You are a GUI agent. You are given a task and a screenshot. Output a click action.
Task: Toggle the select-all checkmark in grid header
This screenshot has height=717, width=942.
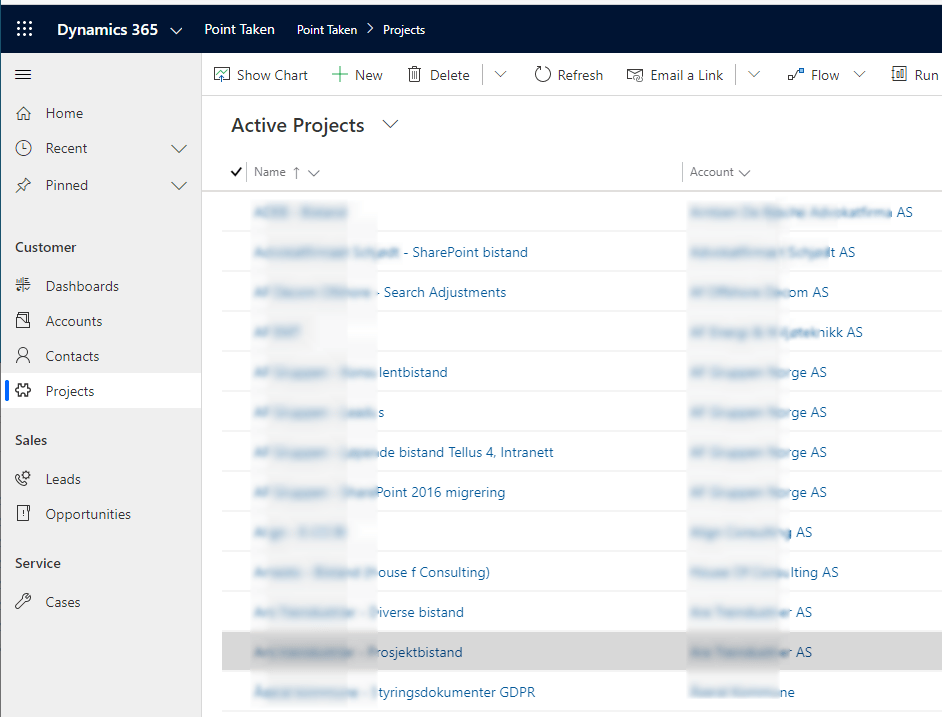pos(236,172)
